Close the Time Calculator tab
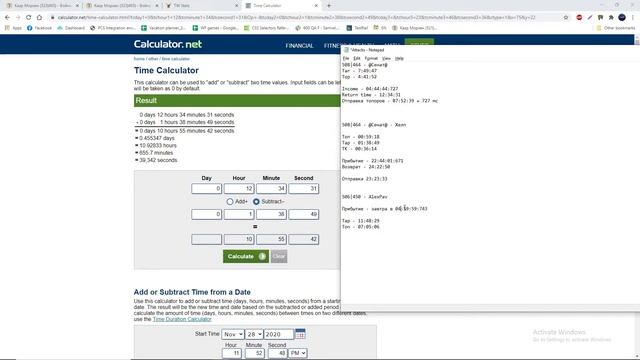 click(x=316, y=6)
